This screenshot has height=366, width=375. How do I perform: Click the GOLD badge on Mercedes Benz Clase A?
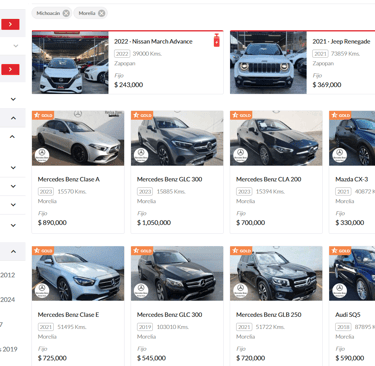[43, 115]
